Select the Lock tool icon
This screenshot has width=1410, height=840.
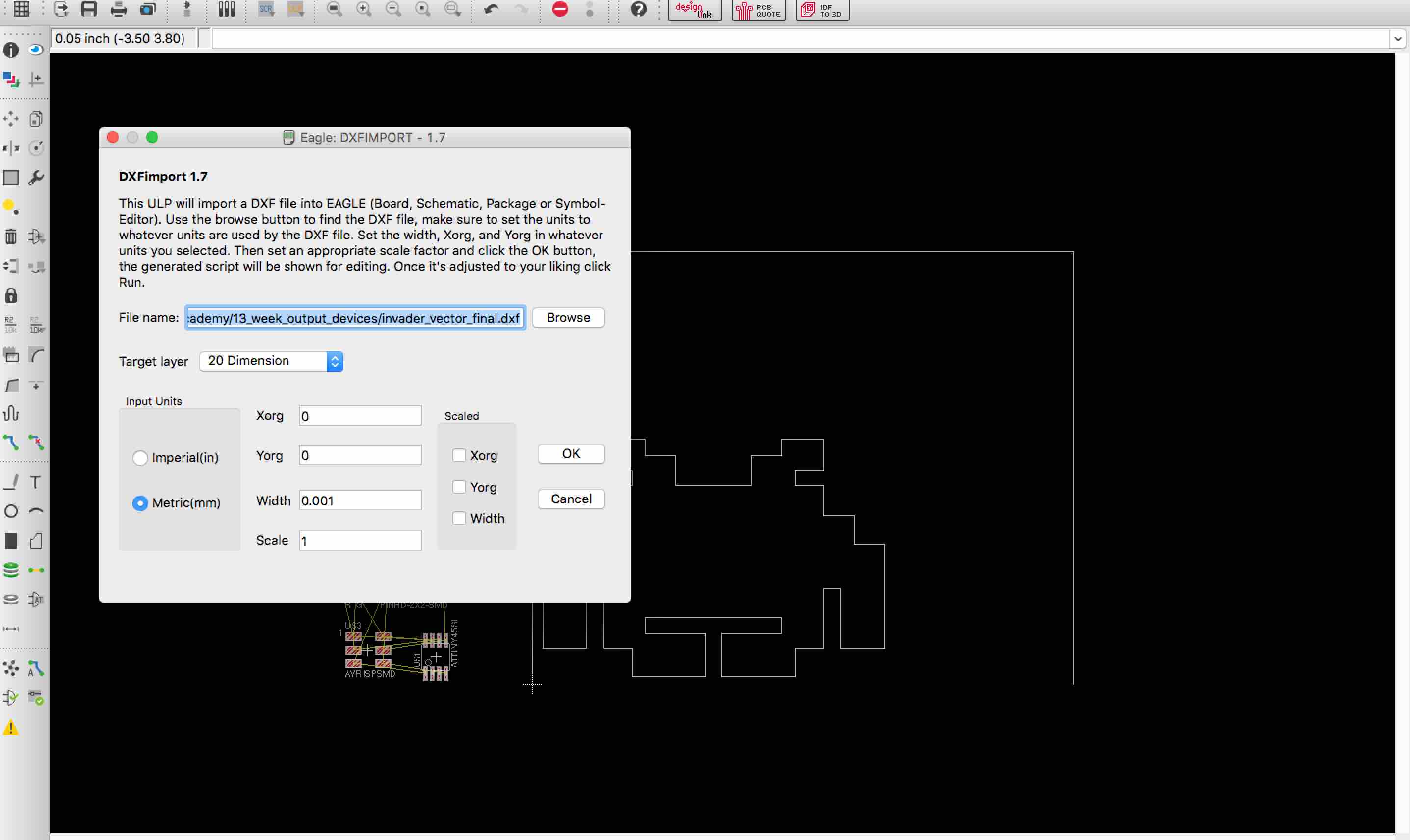[11, 295]
